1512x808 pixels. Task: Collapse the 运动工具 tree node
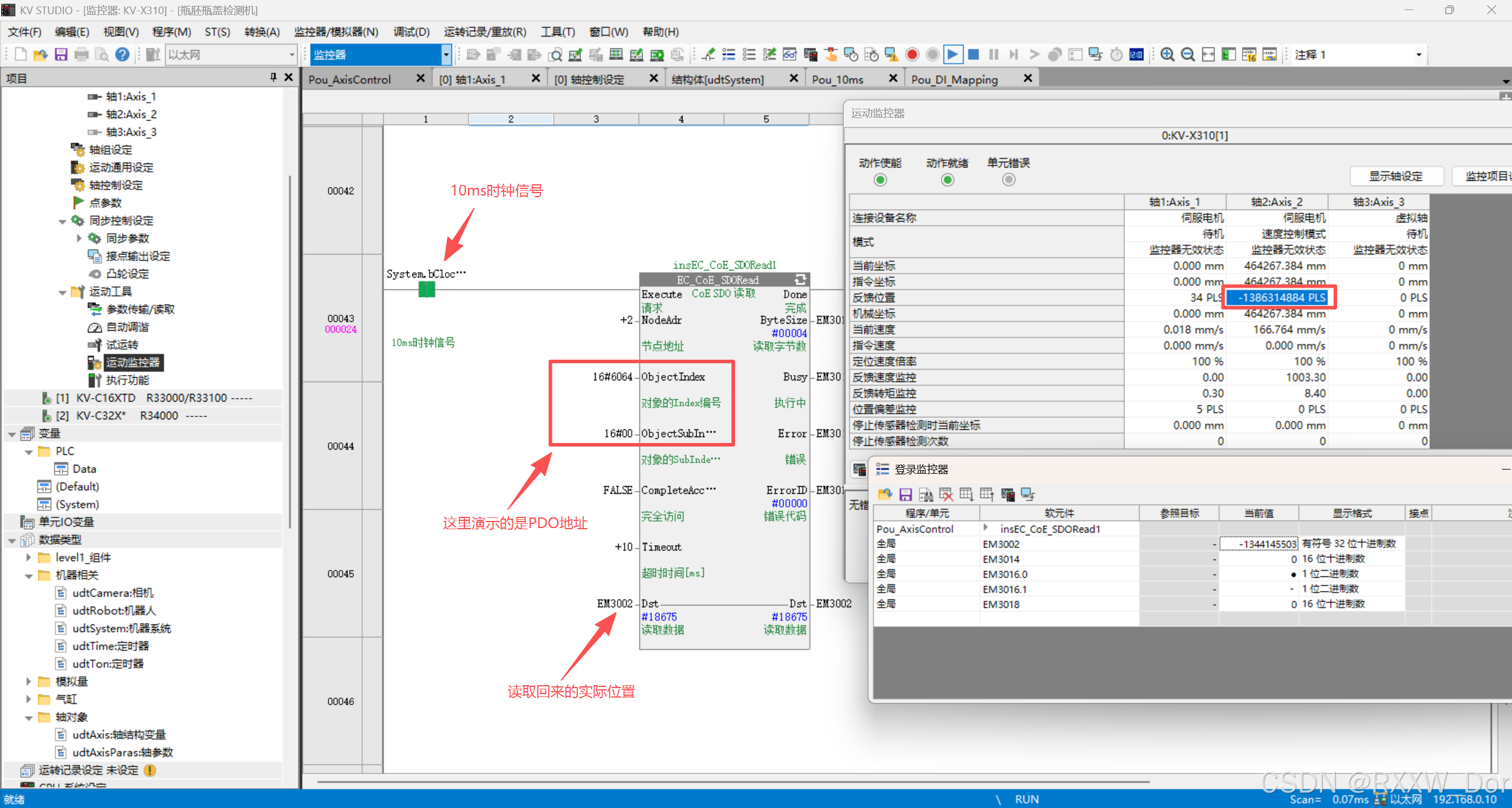63,292
